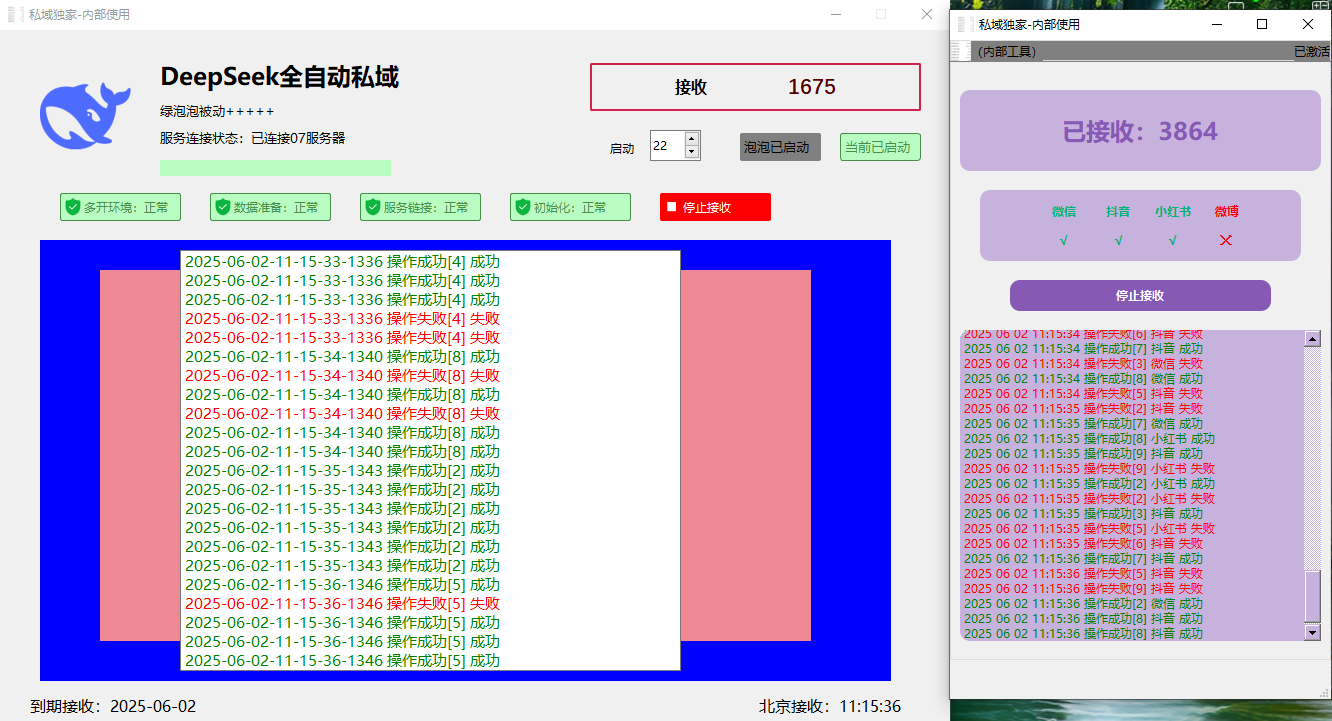Click the green check beside 数据准备
This screenshot has width=1332, height=721.
point(222,207)
